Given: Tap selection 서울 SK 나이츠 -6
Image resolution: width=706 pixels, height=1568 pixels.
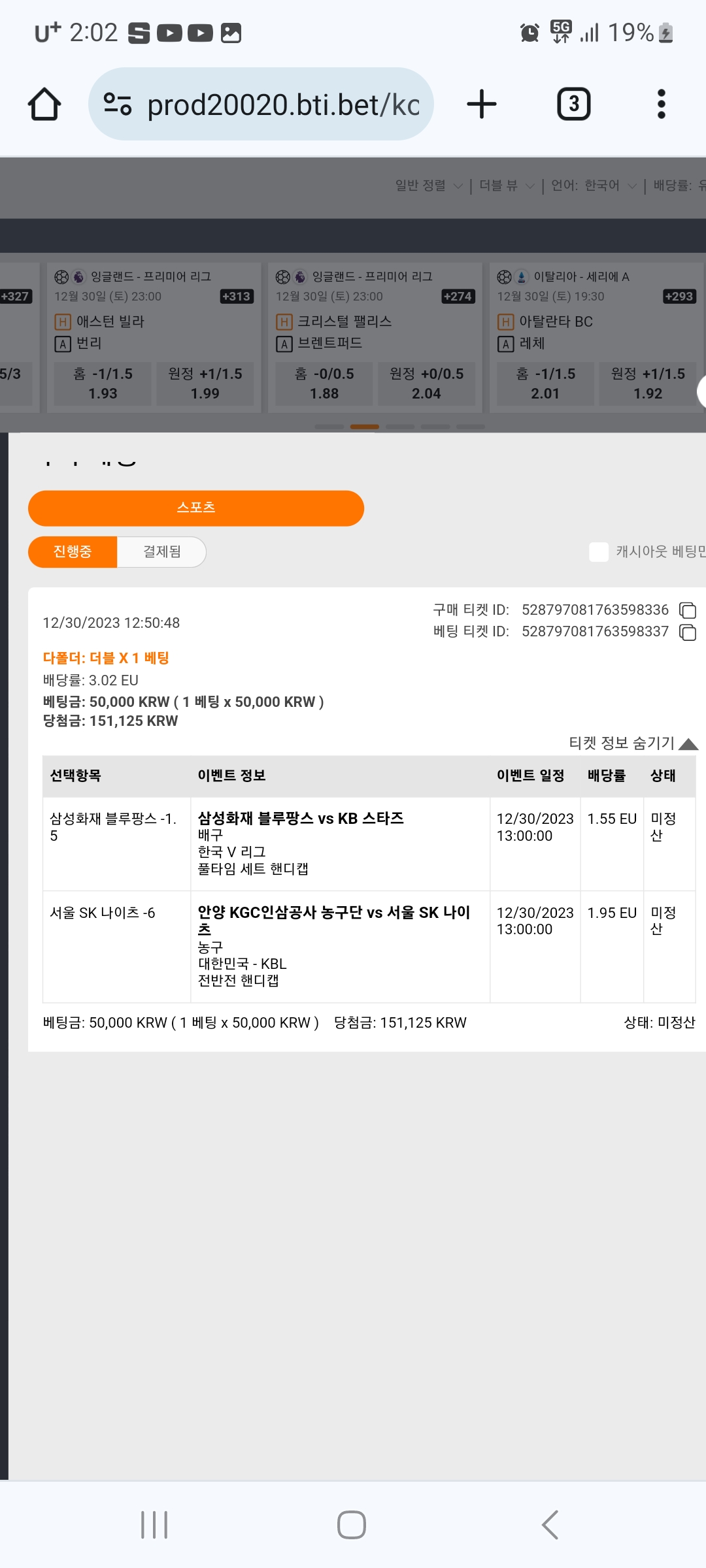Looking at the screenshot, I should [x=103, y=913].
